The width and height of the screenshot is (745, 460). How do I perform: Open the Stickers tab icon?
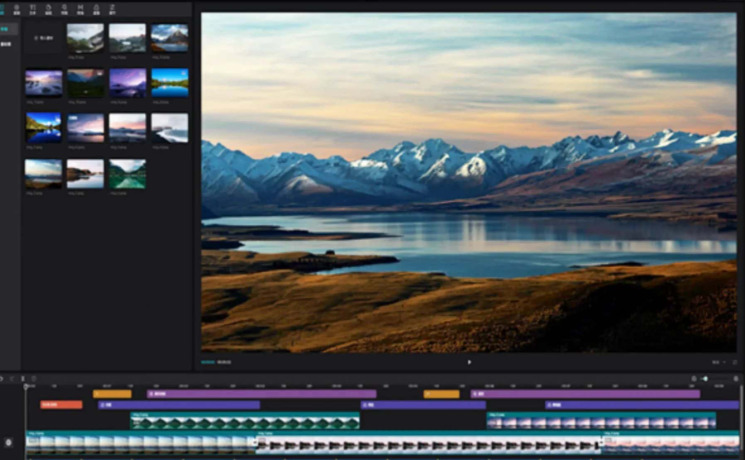tap(48, 9)
